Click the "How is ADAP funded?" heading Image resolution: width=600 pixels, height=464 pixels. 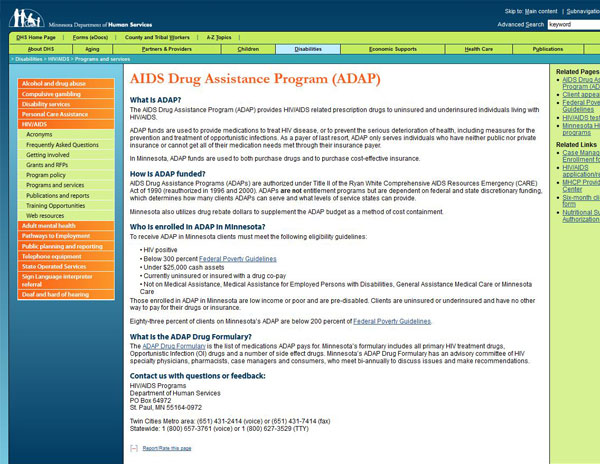(168, 174)
